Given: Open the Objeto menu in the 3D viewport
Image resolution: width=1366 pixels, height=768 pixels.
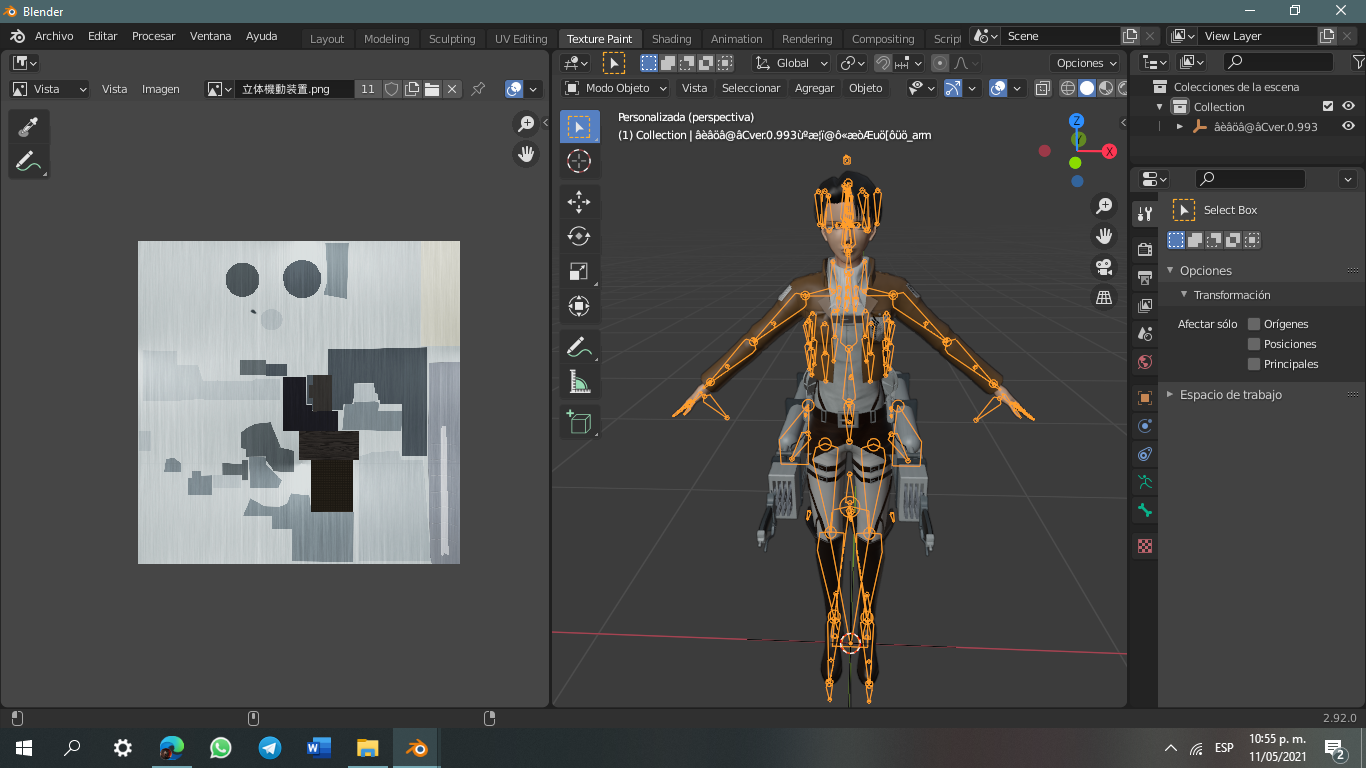Looking at the screenshot, I should (866, 88).
